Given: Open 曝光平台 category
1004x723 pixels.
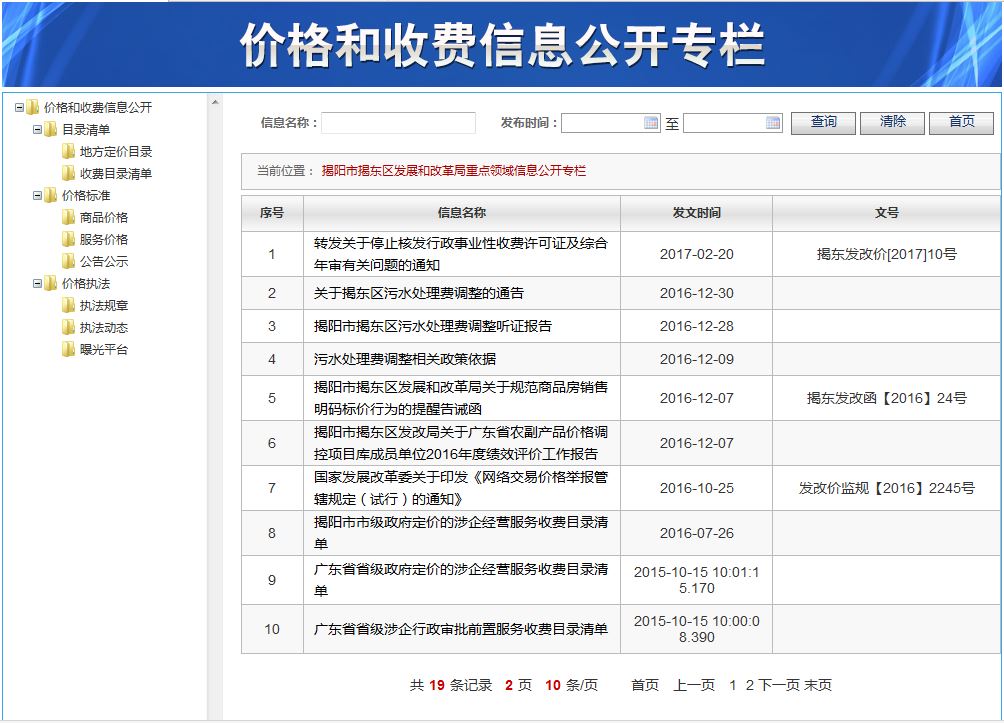Looking at the screenshot, I should click(104, 350).
